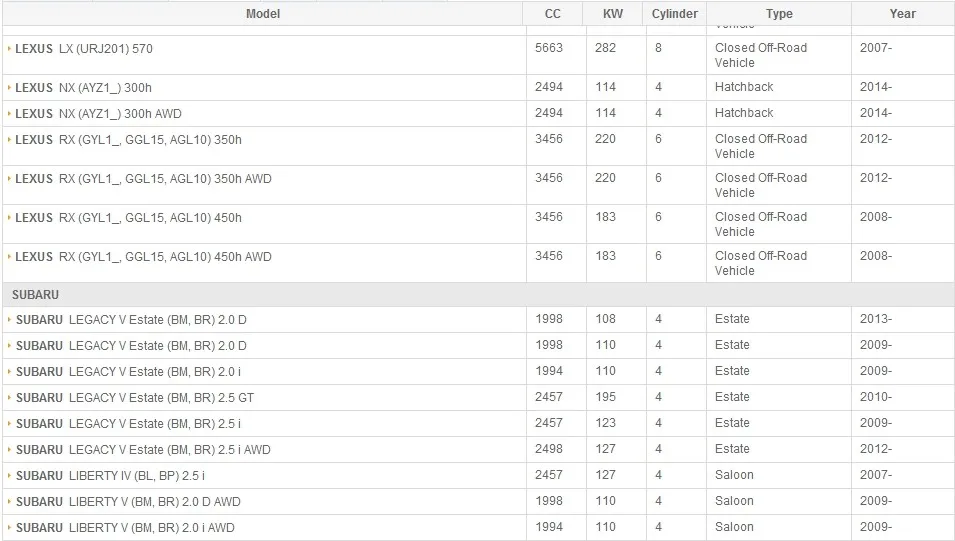Expand arrow beside SUBARU LEGACY V Estate 2.0 i
The image size is (955, 541).
[9, 371]
